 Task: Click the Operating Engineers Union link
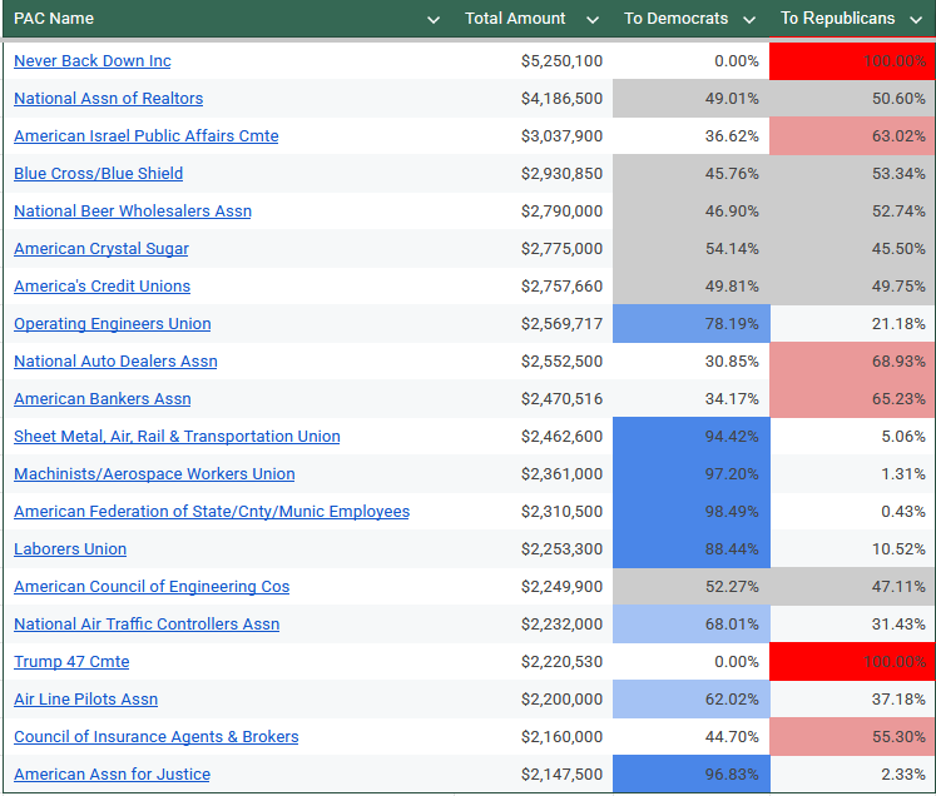click(112, 324)
